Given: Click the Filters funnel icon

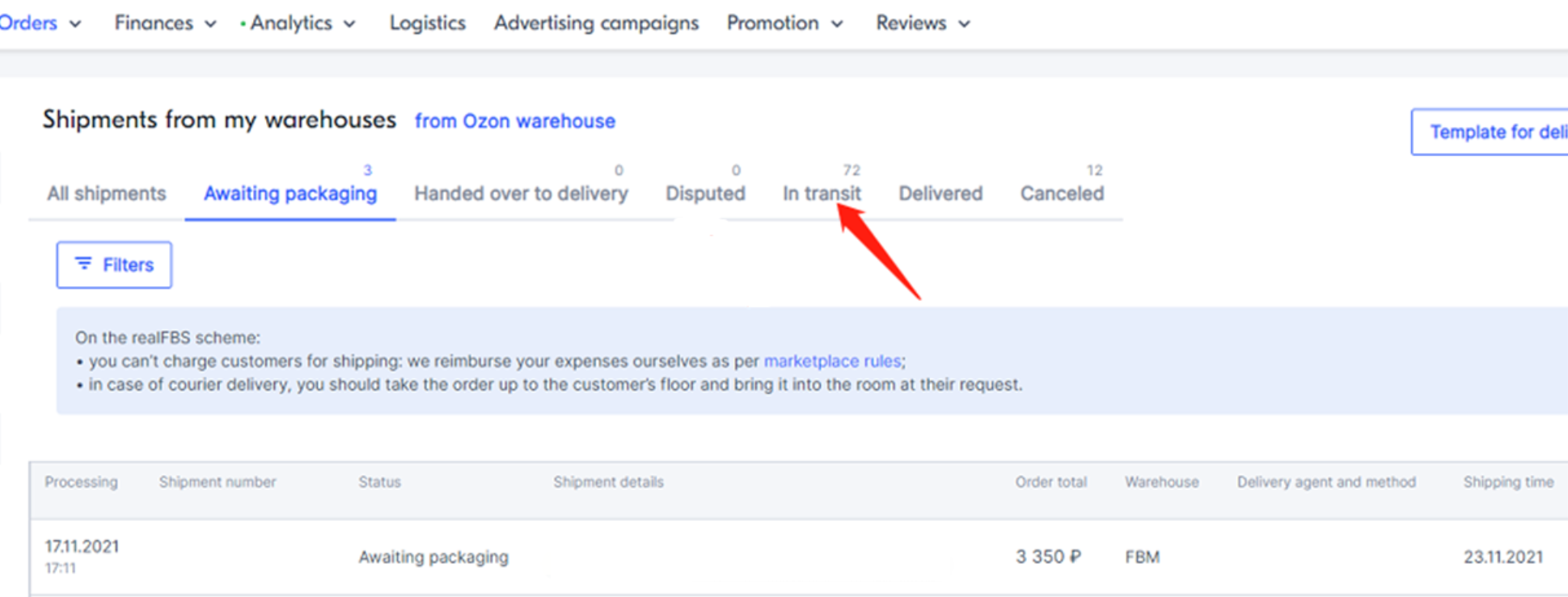Looking at the screenshot, I should 83,264.
